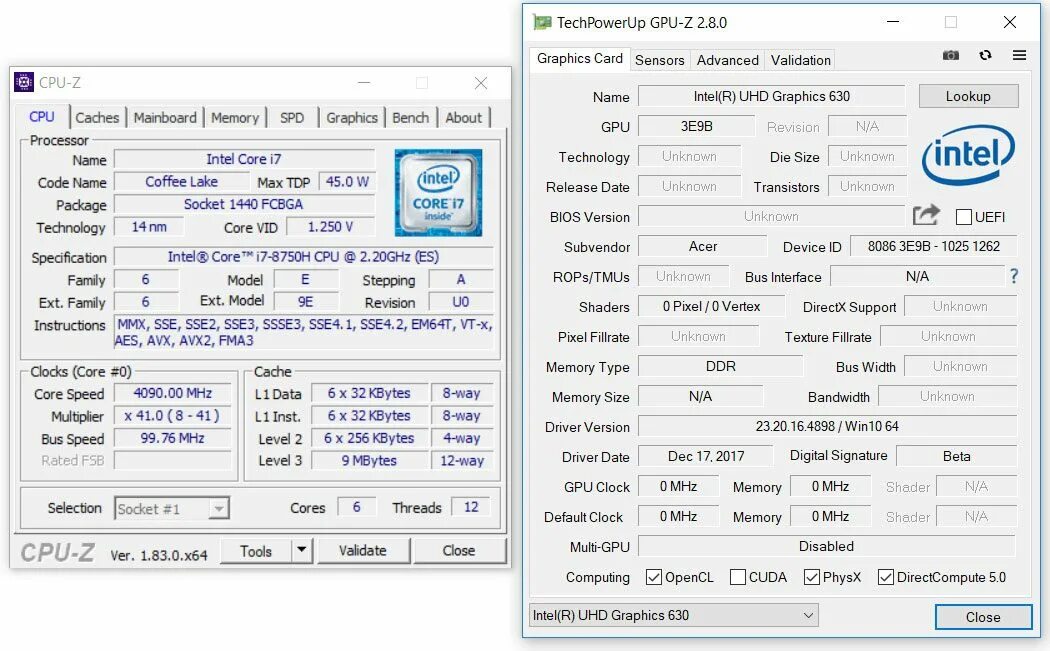
Task: Click the Instructions list in CPU-Z
Action: 303,332
